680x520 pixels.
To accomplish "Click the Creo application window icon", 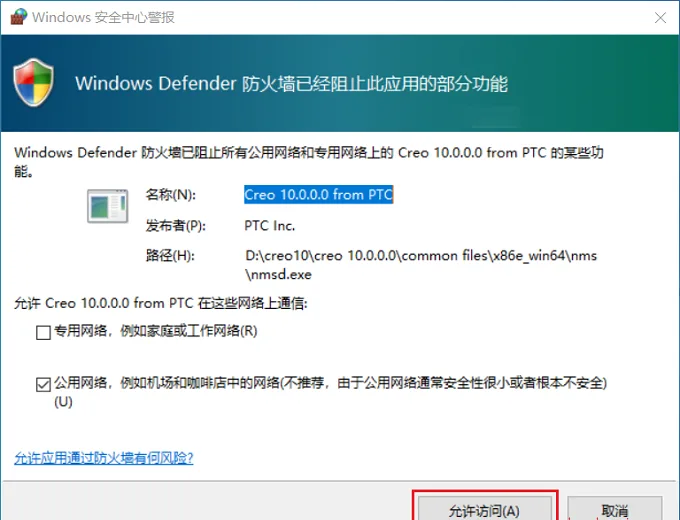I will (x=108, y=206).
